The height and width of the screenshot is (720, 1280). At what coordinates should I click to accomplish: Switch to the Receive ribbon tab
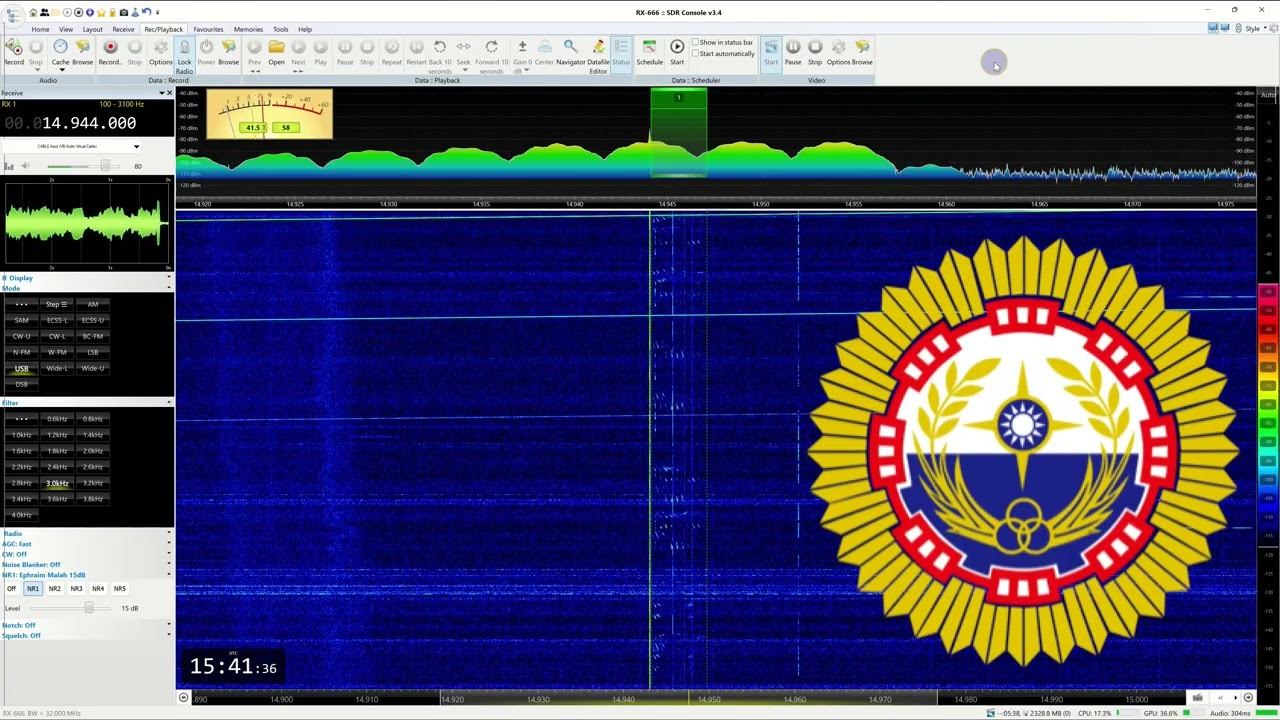coord(123,29)
